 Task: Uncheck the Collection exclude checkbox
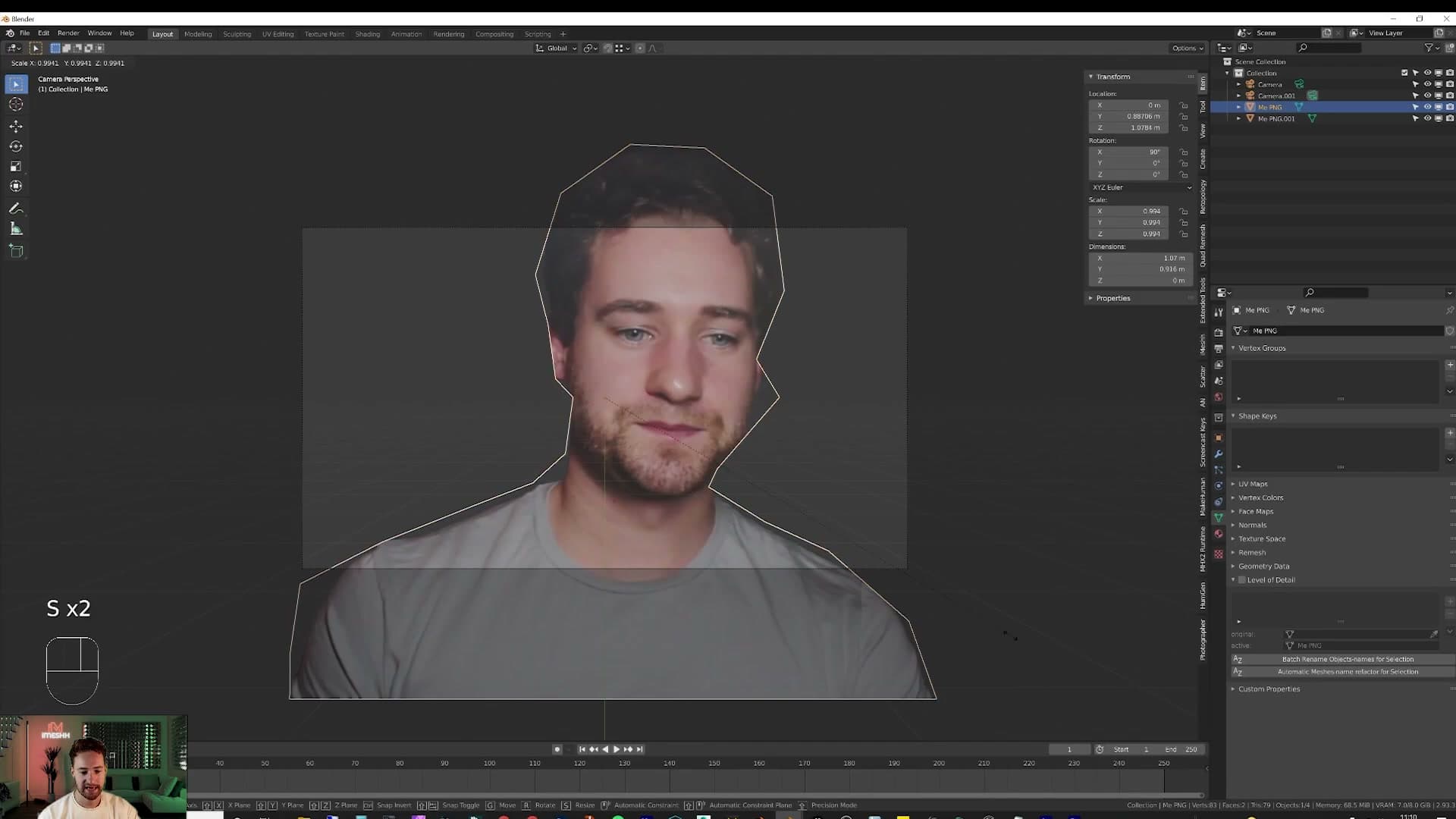click(1404, 73)
